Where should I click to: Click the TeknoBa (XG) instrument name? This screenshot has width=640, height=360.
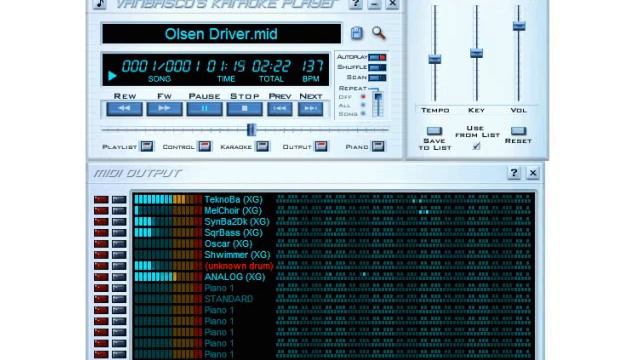[x=233, y=200]
